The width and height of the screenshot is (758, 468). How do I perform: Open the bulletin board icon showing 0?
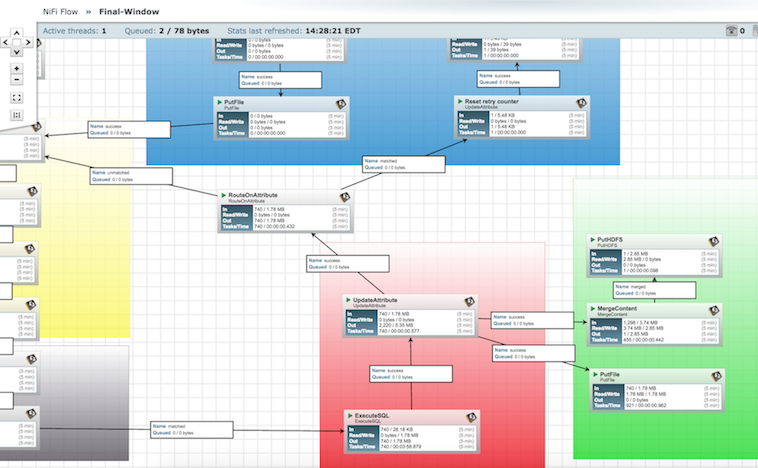coord(731,30)
